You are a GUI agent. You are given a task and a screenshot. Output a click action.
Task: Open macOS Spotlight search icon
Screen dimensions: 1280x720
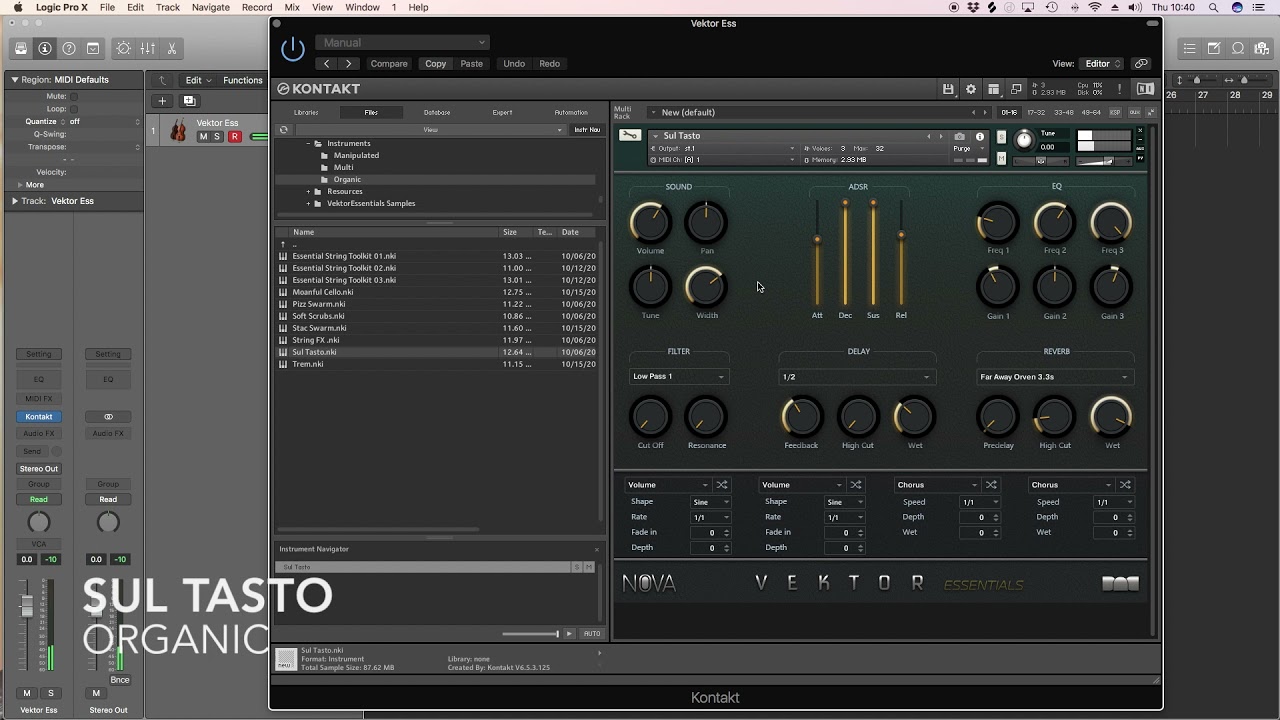(1214, 7)
